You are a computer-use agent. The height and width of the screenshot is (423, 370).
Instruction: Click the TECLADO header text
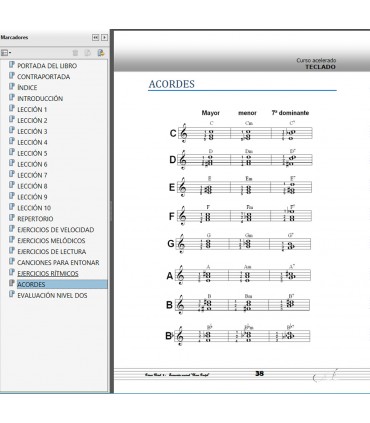(x=320, y=67)
